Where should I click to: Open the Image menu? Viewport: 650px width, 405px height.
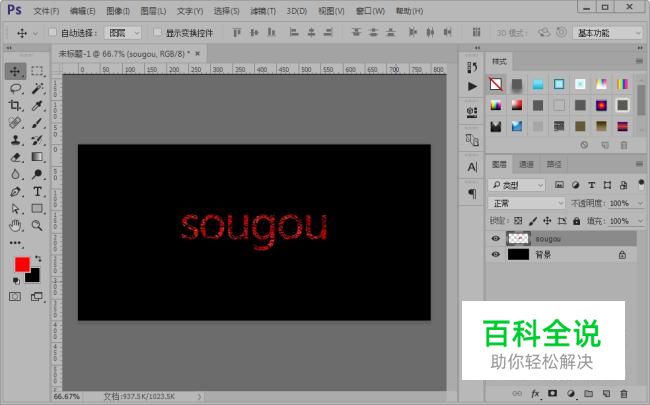pyautogui.click(x=118, y=11)
